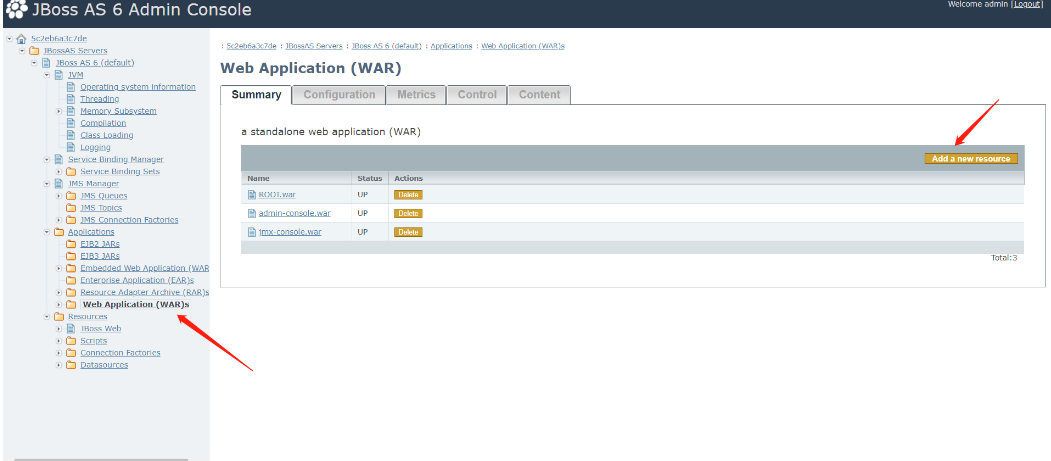Screen dimensions: 1051x461
Task: Select Threading in the tree
Action: point(99,99)
